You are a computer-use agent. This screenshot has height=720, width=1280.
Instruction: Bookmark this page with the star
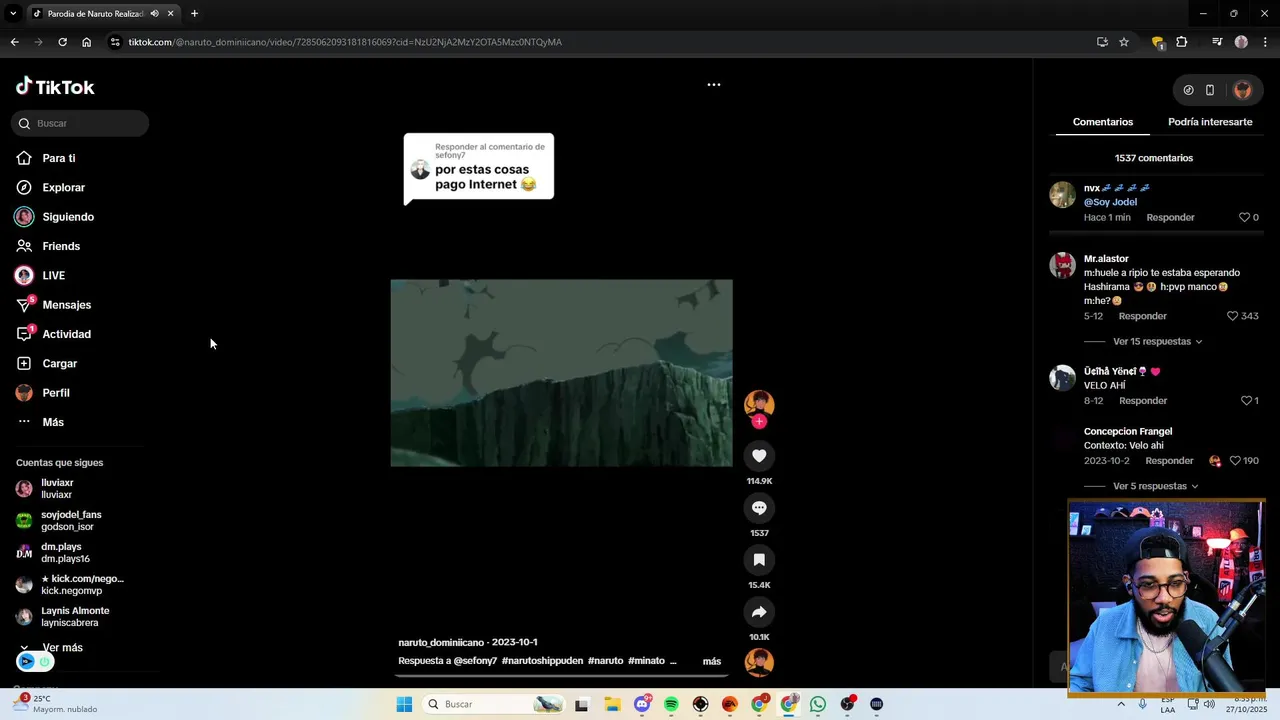(1124, 42)
